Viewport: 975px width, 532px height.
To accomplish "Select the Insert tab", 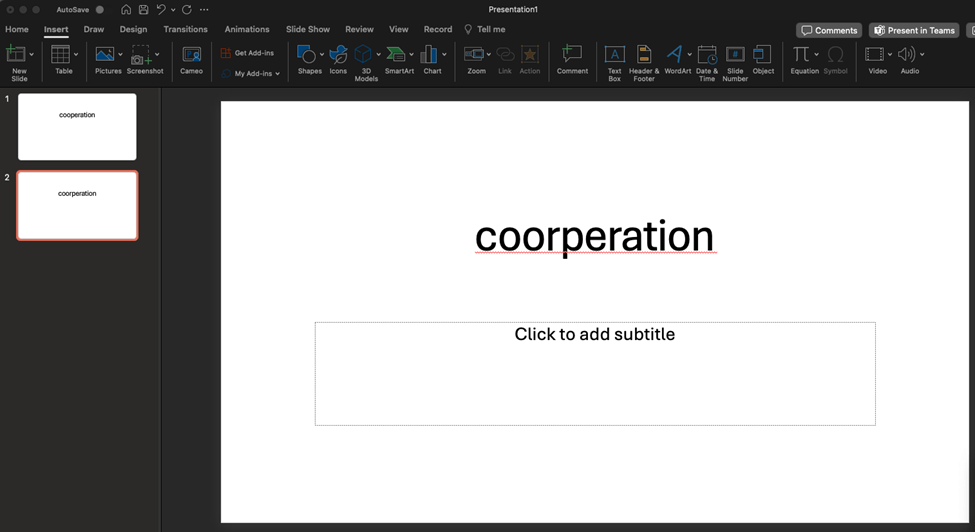I will (56, 29).
